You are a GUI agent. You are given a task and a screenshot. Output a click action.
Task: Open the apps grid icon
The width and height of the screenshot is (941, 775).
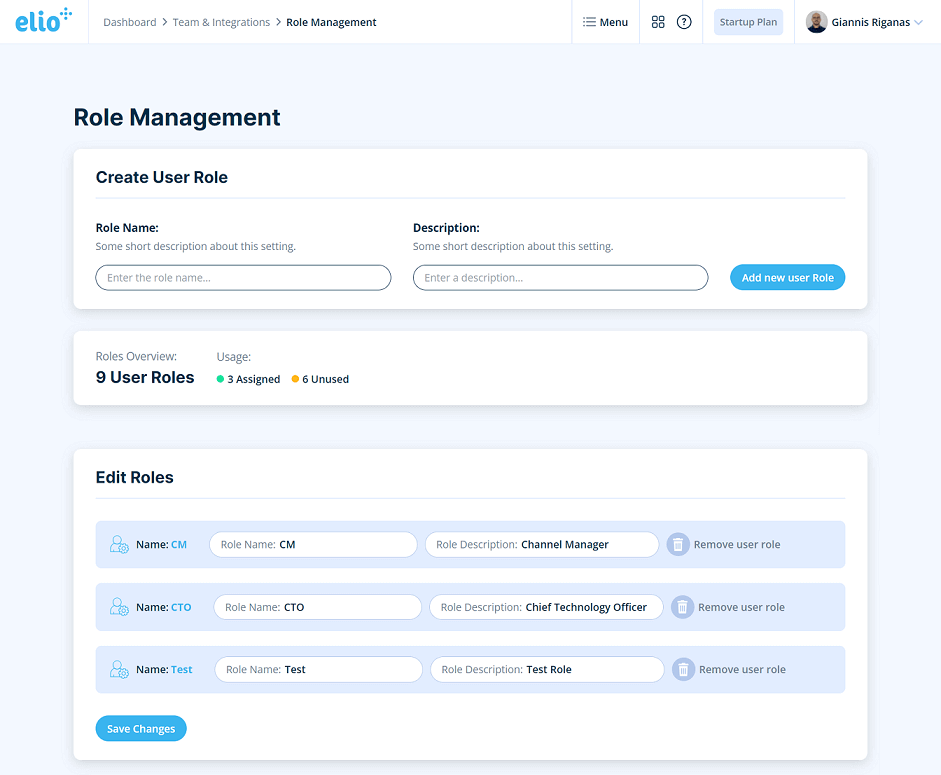(x=658, y=22)
